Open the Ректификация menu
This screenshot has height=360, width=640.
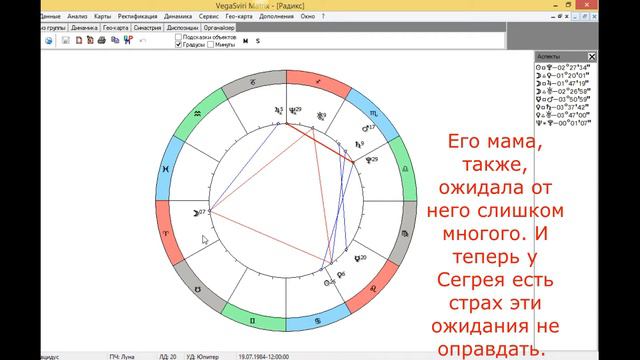(x=138, y=16)
